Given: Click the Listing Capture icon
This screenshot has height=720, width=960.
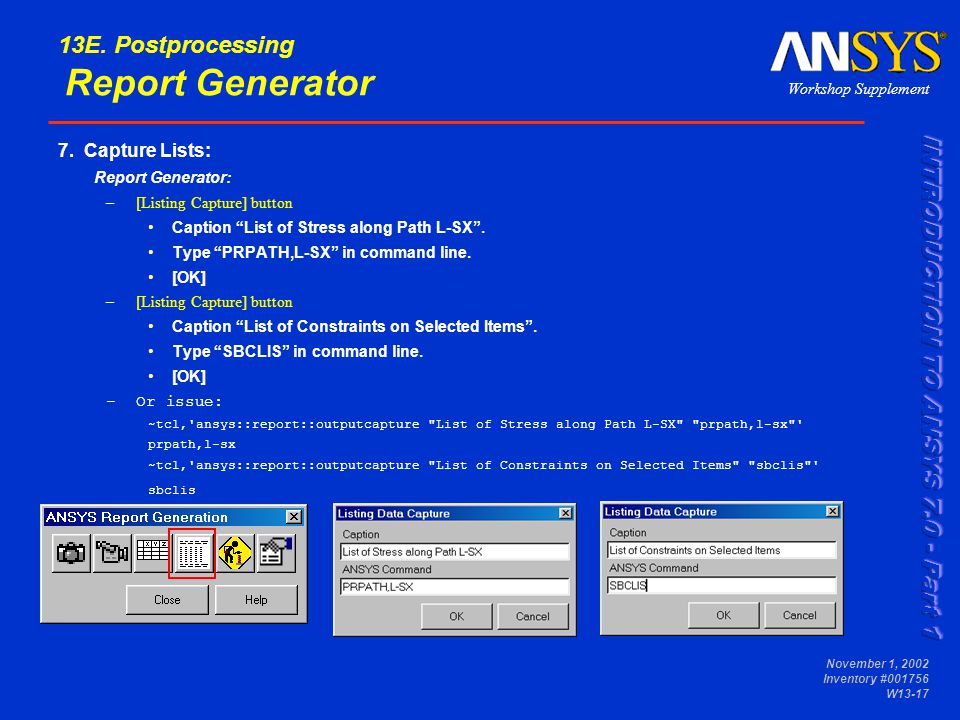Looking at the screenshot, I should click(x=193, y=553).
